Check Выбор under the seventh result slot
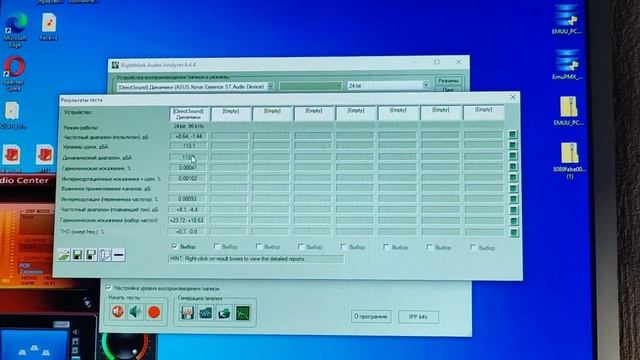Viewport: 640px width, 360px height. pyautogui.click(x=429, y=247)
